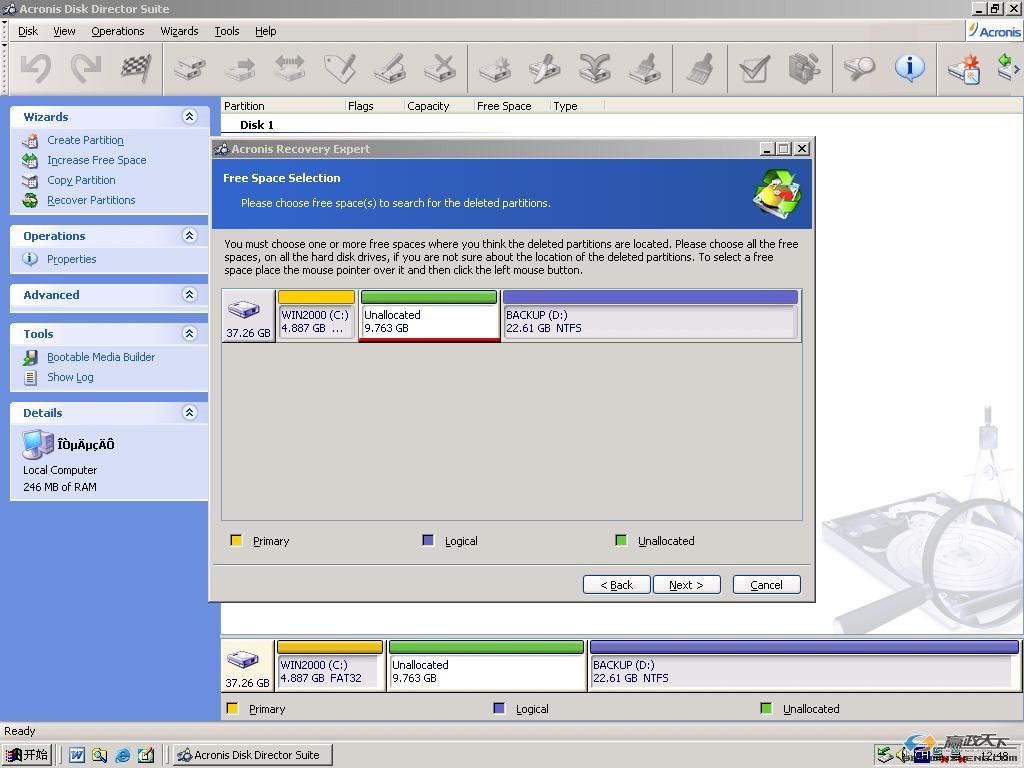The image size is (1024, 768).
Task: Click Acronis Disk Director Suite taskbar button
Action: pyautogui.click(x=253, y=755)
